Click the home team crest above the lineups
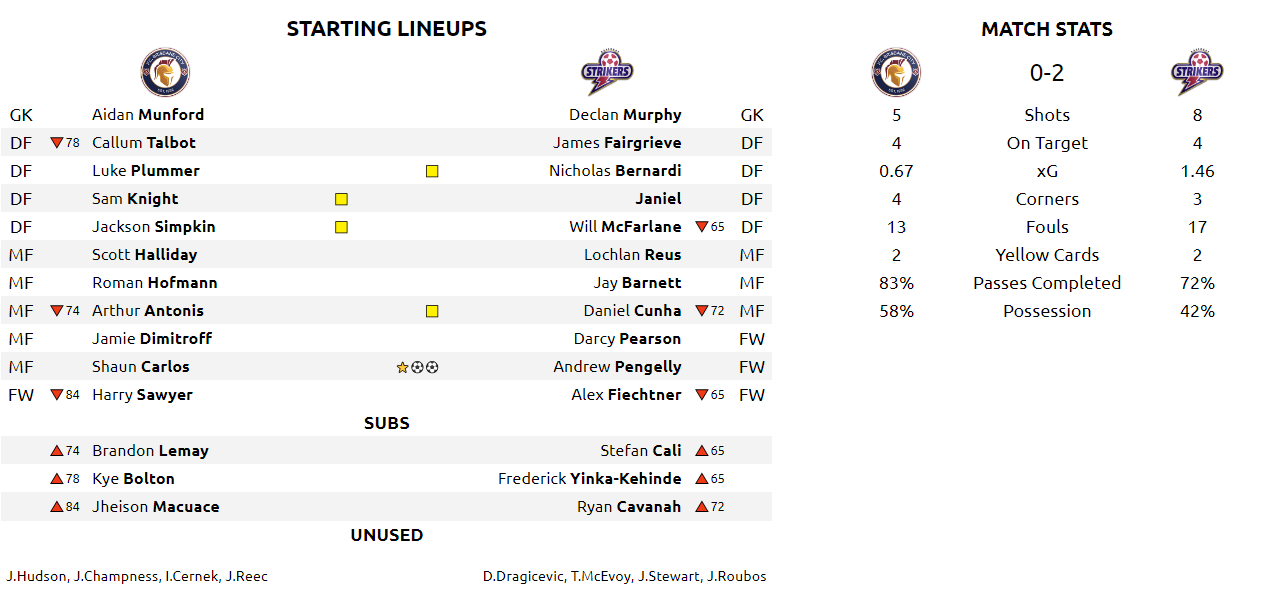Viewport: 1264px width, 600px height. click(165, 73)
